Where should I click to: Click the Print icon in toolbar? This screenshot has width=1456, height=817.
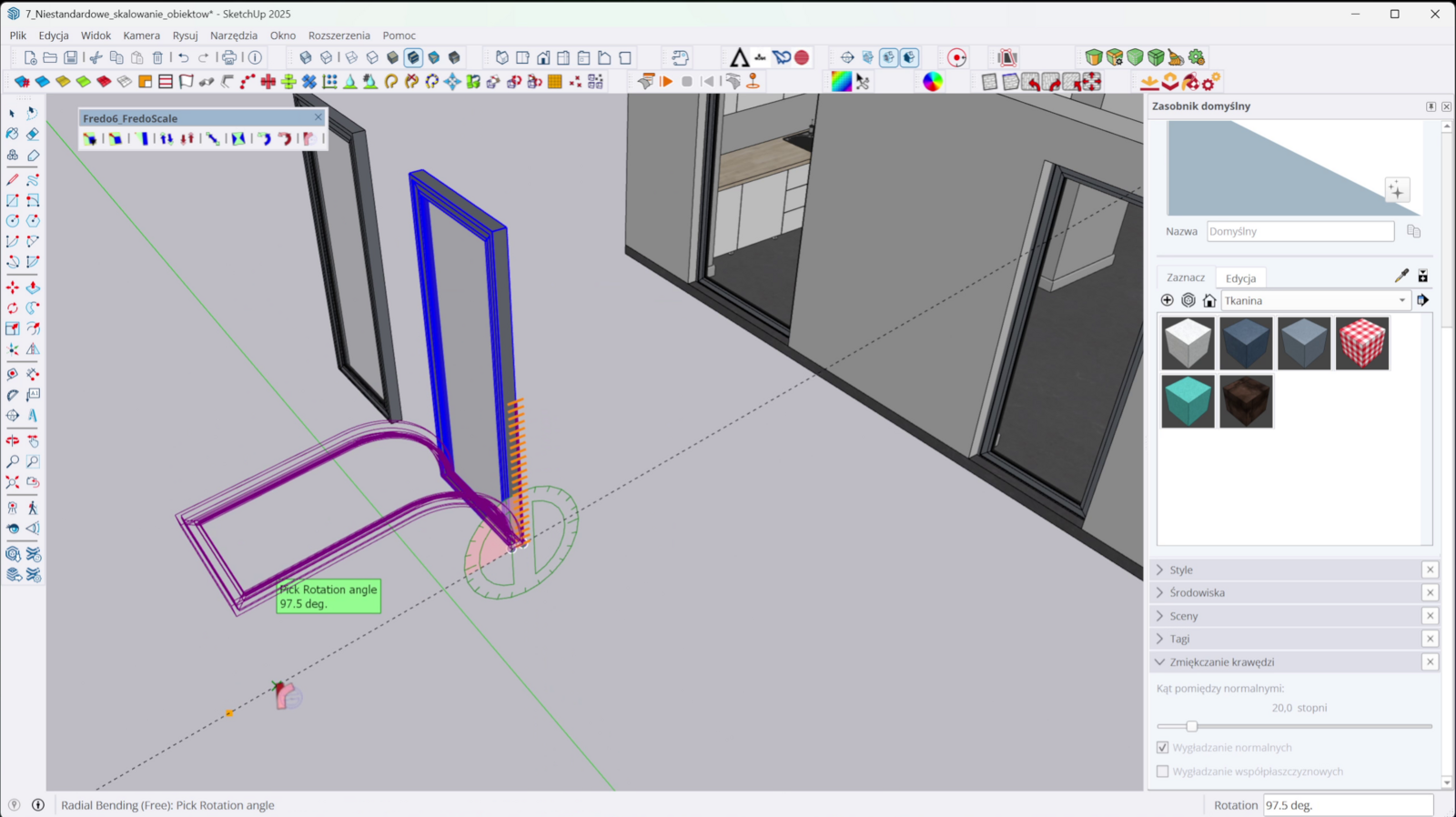point(229,57)
